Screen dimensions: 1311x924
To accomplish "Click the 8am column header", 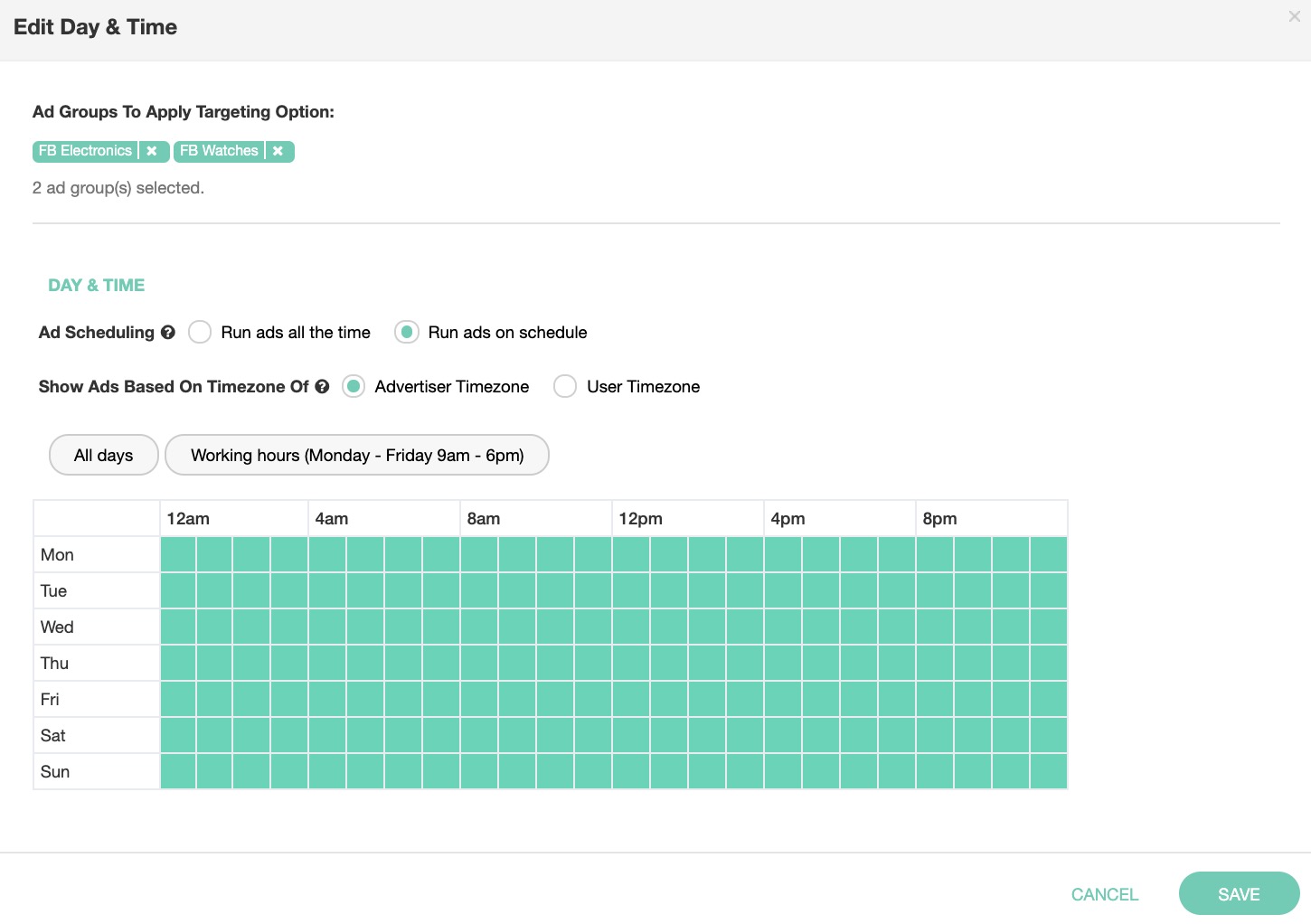I will point(484,519).
